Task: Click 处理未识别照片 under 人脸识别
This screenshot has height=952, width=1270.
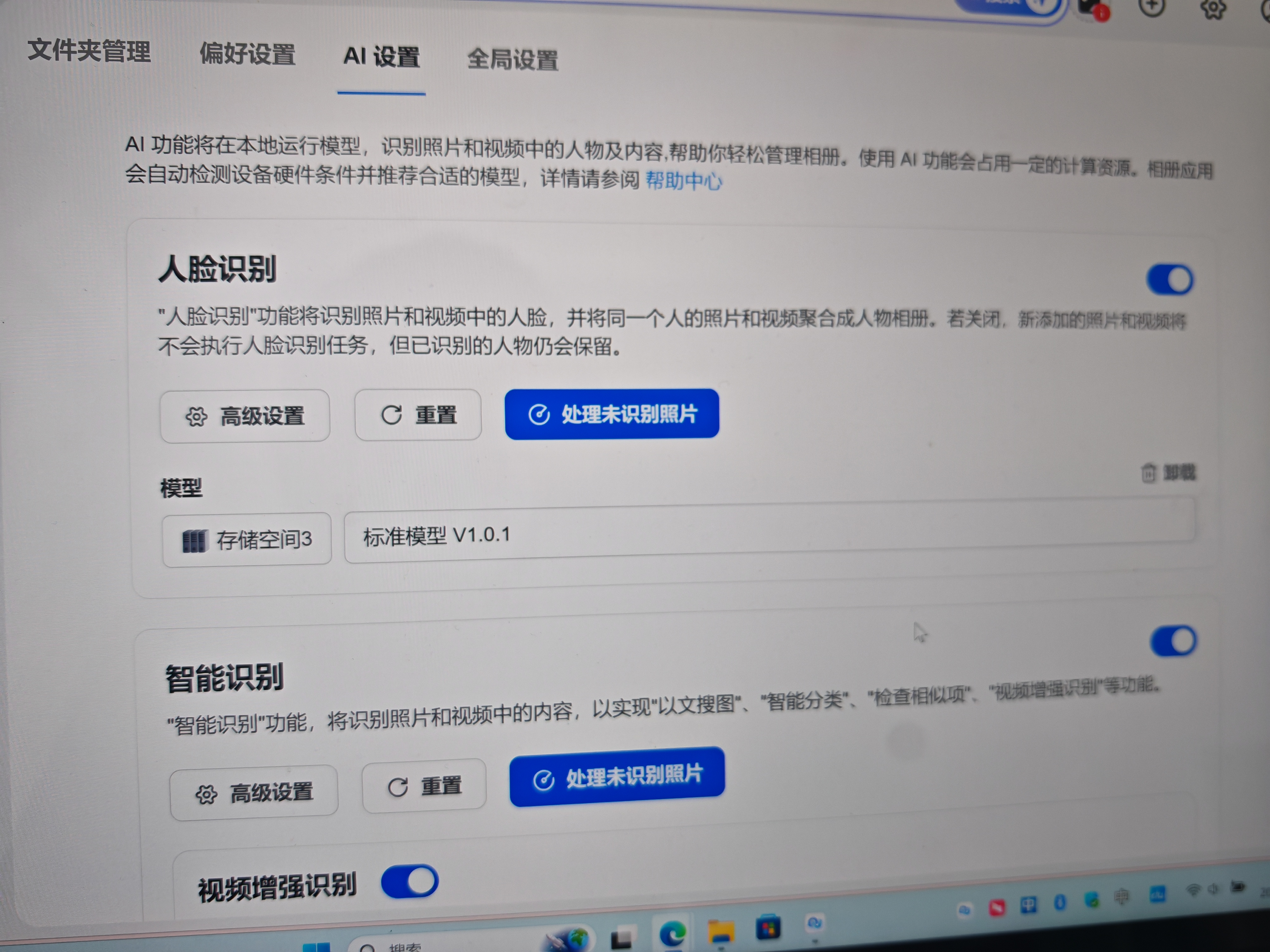Action: 612,414
